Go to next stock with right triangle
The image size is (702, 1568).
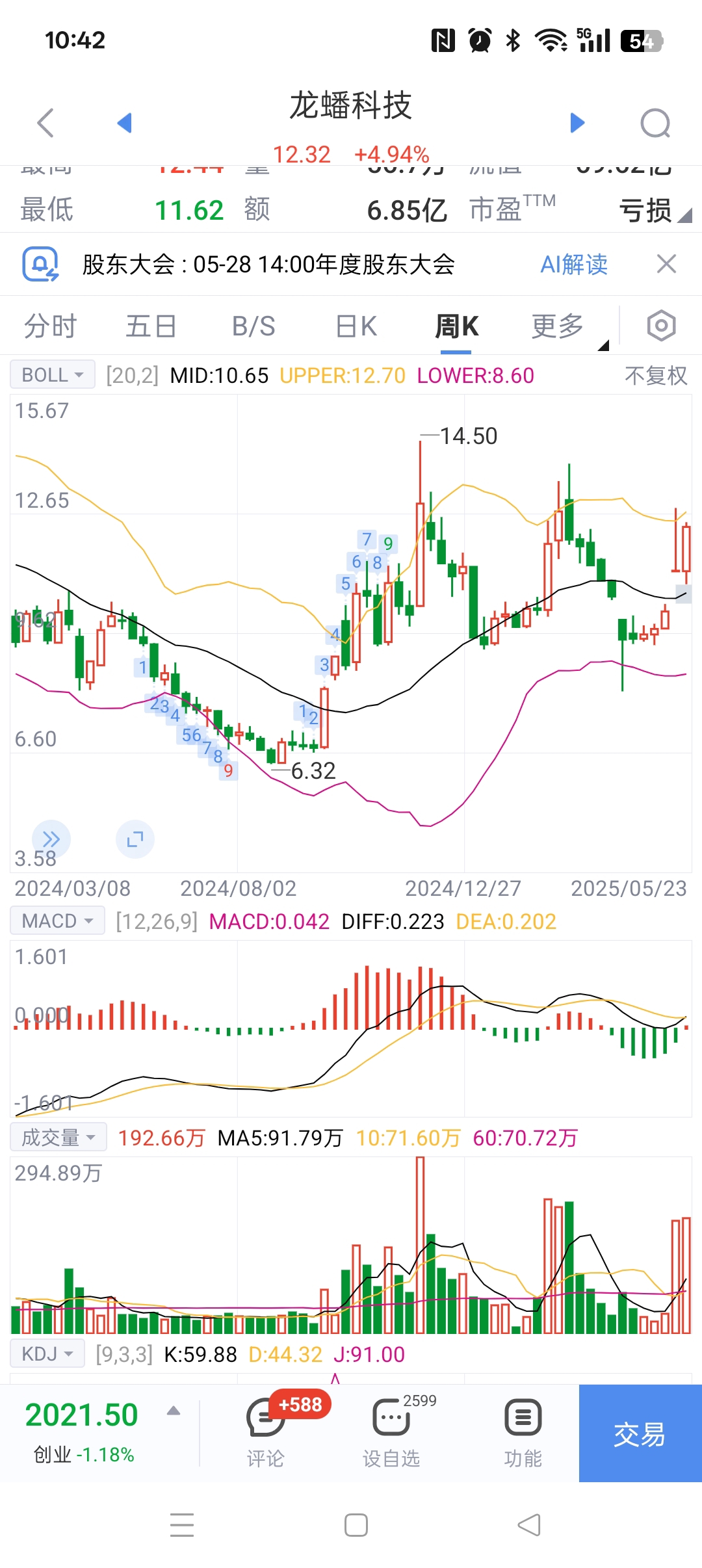pos(577,122)
